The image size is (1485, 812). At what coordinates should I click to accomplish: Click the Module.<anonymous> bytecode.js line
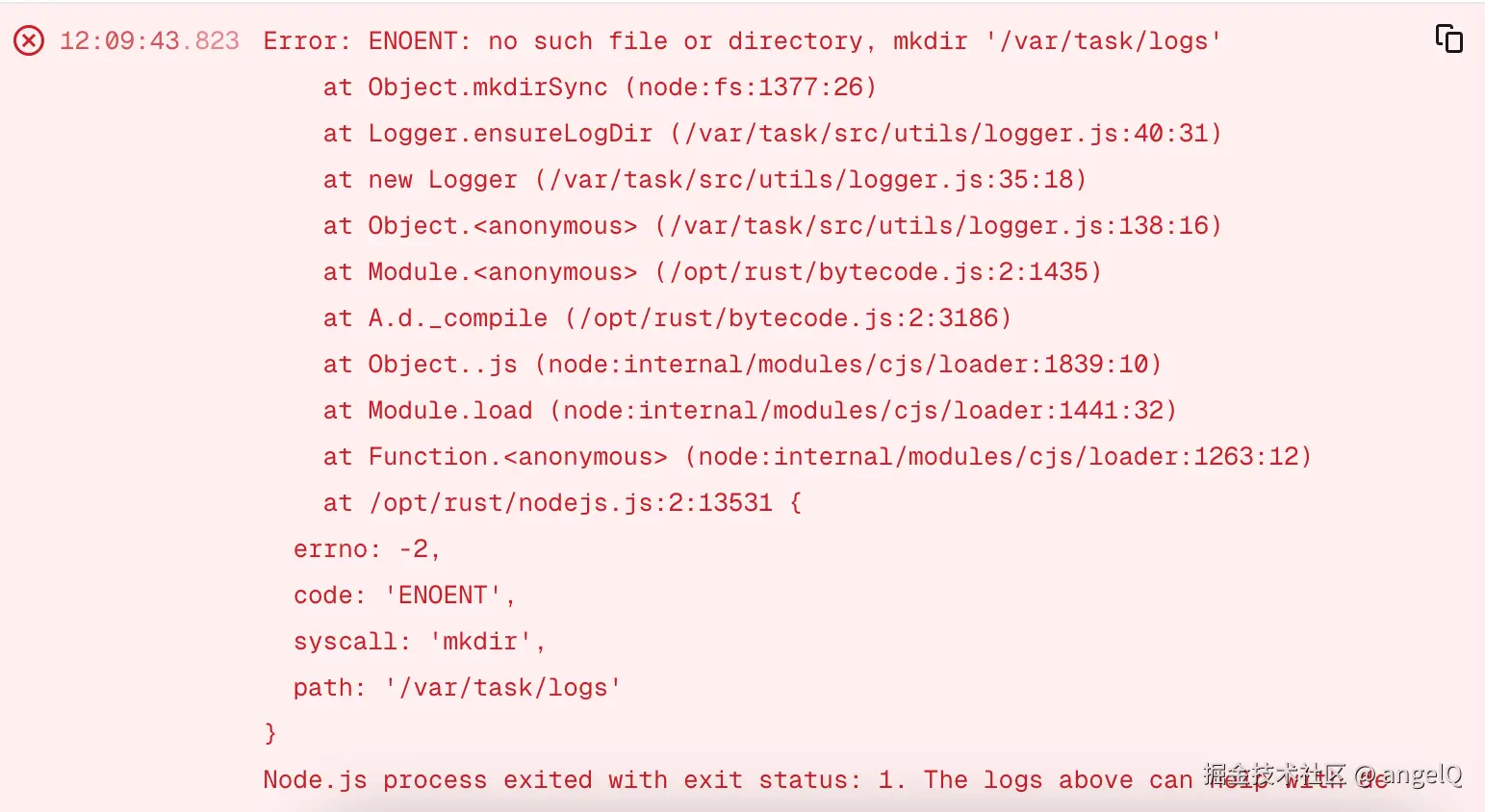712,272
